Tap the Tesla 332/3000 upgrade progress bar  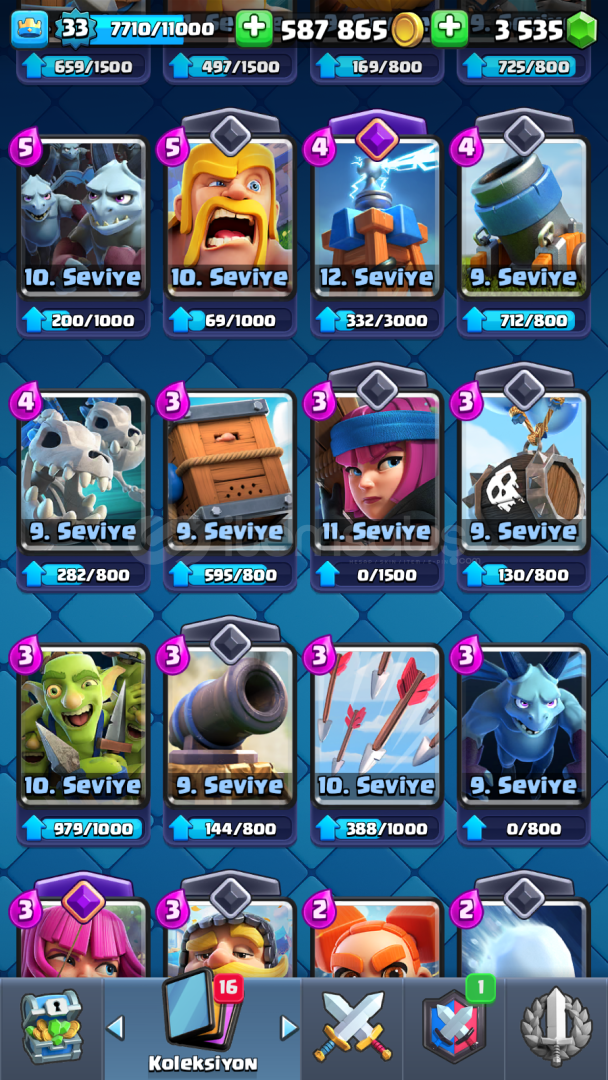point(377,320)
